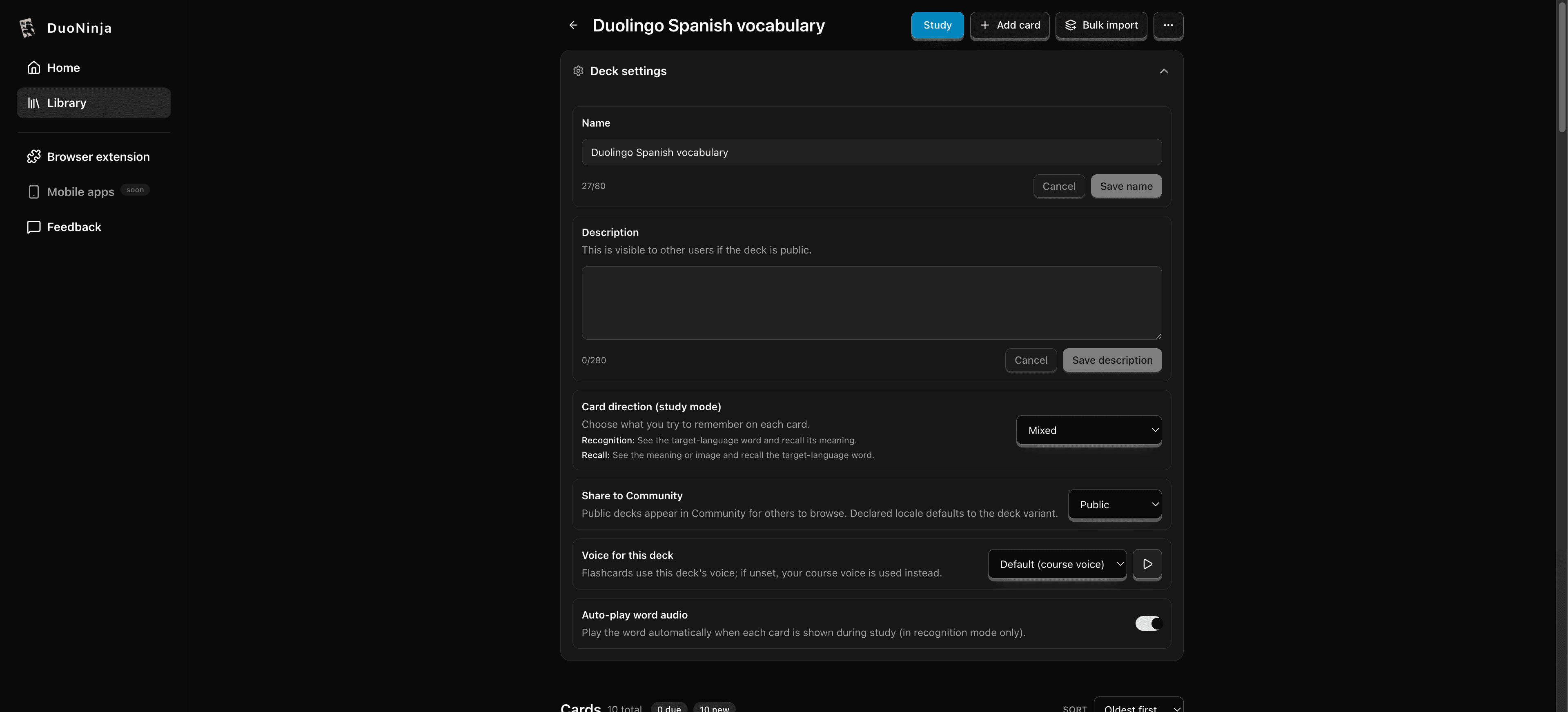Viewport: 1568px width, 712px height.
Task: Click the Browser extension puzzle icon
Action: (33, 156)
